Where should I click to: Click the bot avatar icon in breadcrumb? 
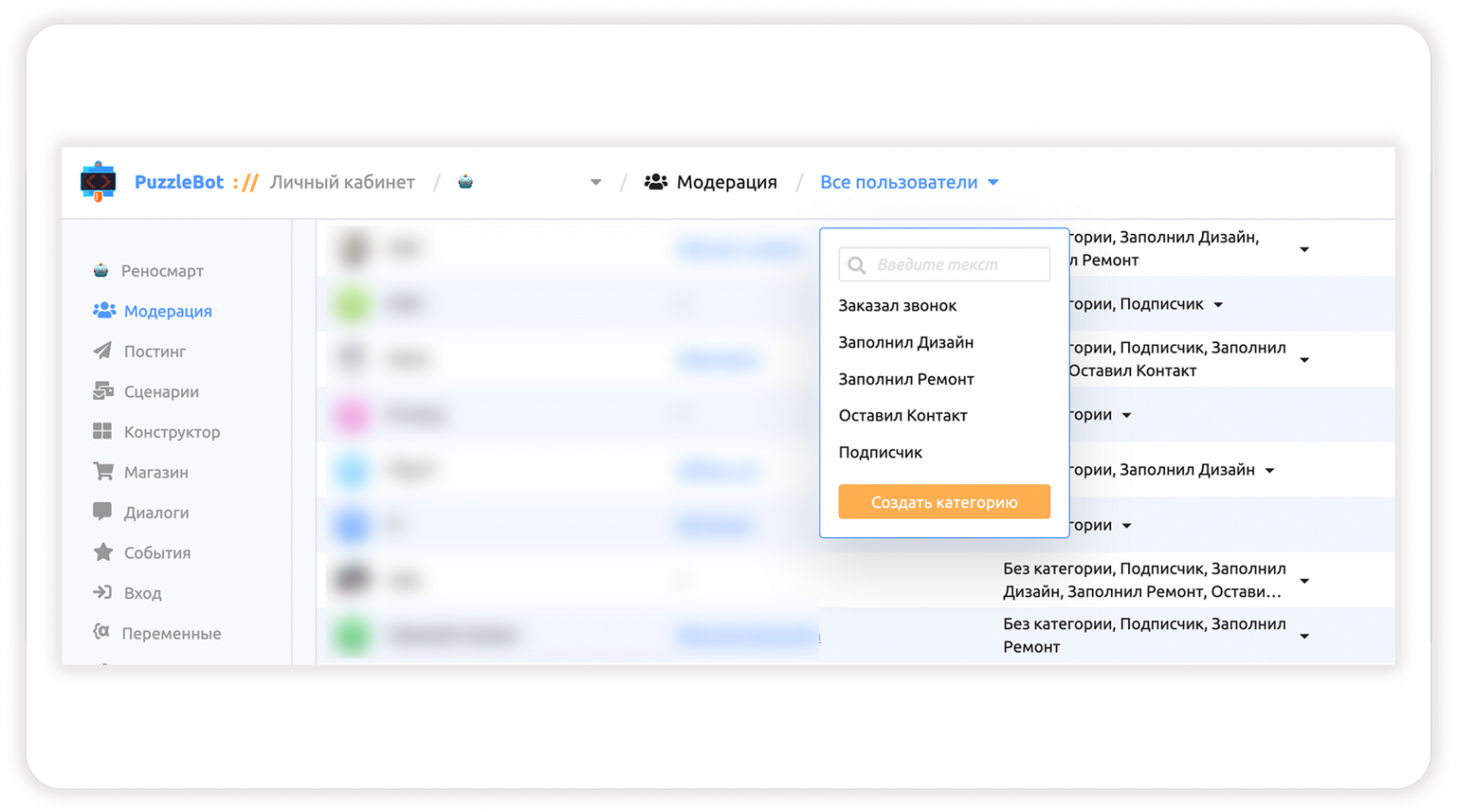click(x=465, y=182)
